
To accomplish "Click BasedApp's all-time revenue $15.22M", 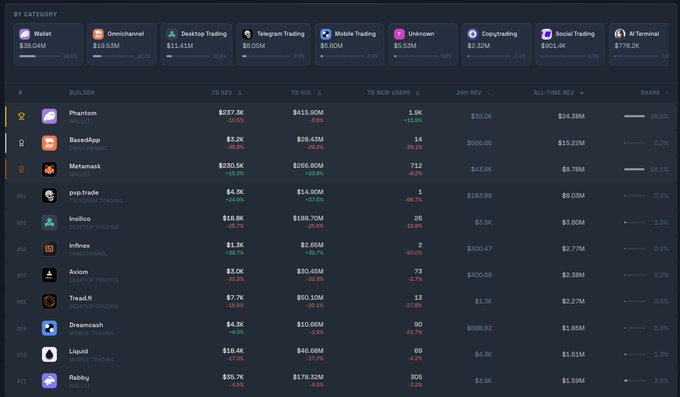I will (x=571, y=143).
